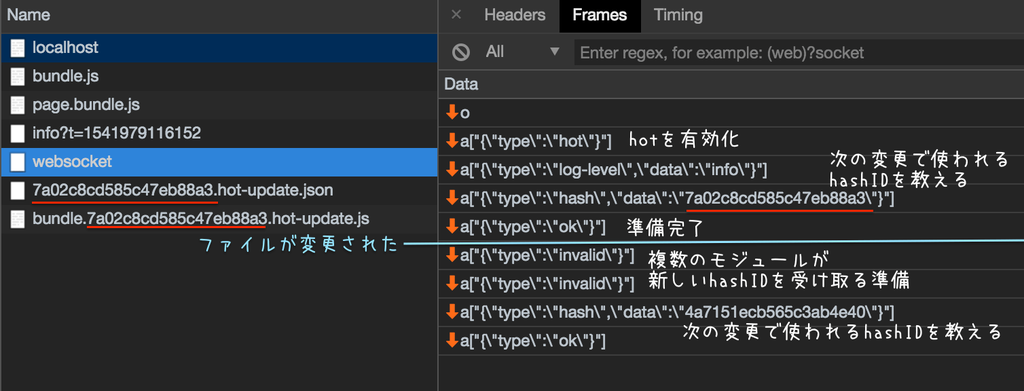
Task: Click the websocket request icon
Action: click(x=18, y=162)
